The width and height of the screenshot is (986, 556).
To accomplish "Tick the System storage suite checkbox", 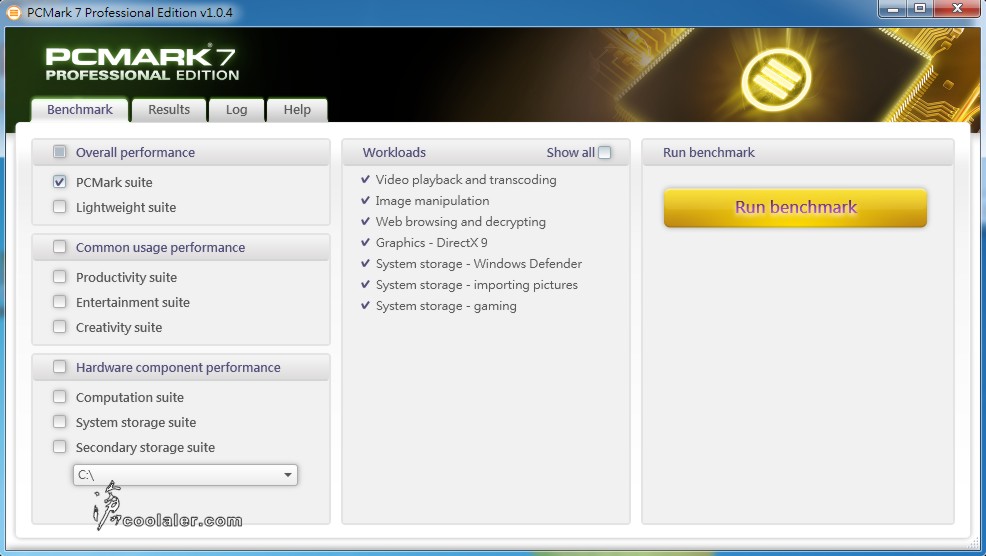I will [x=60, y=422].
